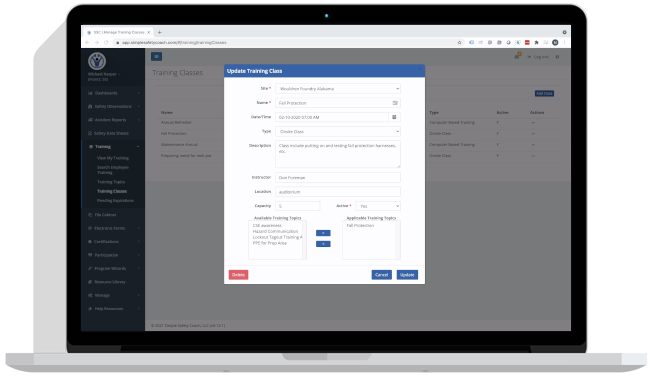Click the calendar icon beside Date/Time field
This screenshot has width=651, height=377.
(x=394, y=117)
